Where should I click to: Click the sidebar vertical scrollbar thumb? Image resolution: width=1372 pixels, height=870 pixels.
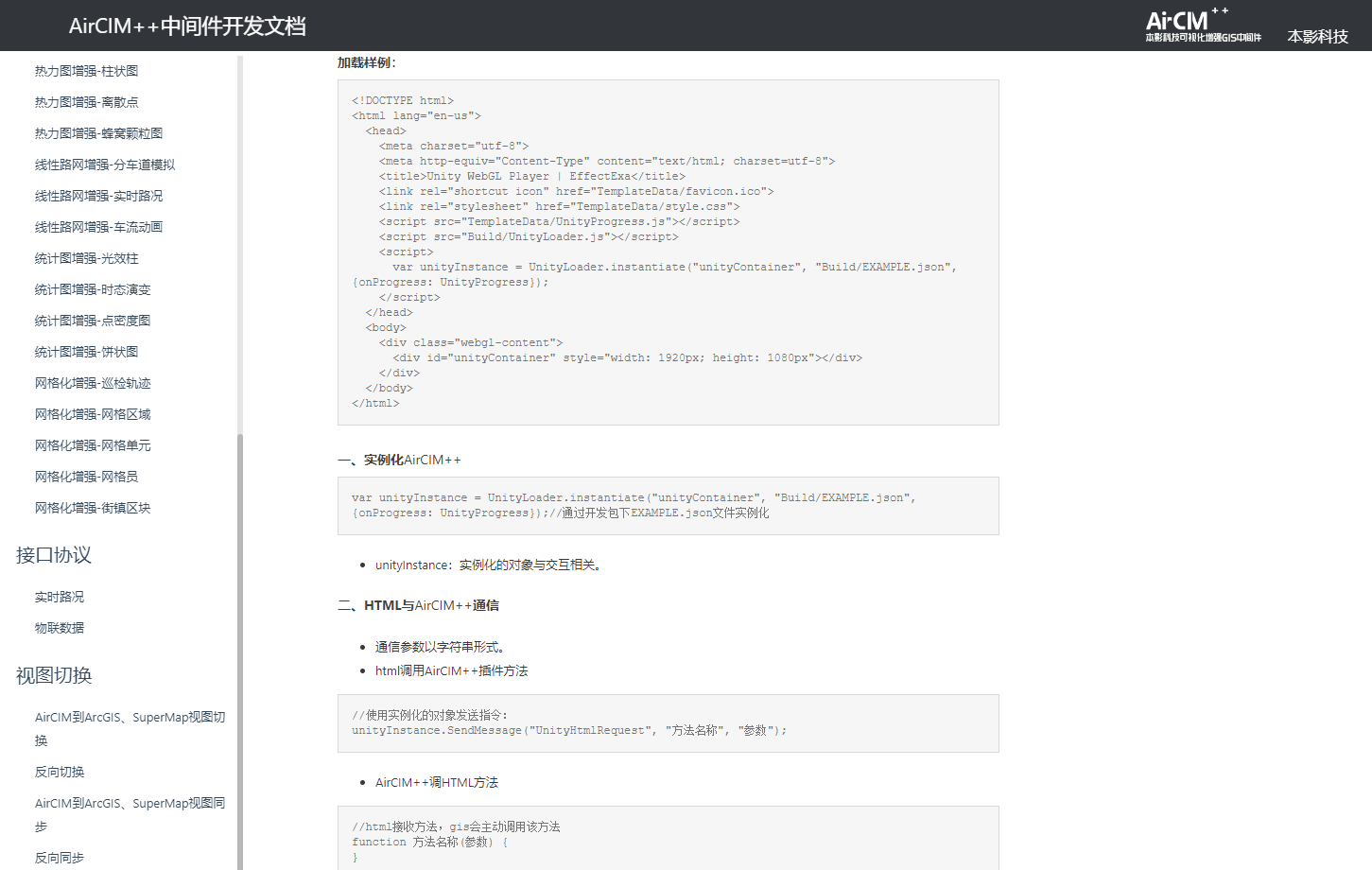pyautogui.click(x=240, y=652)
